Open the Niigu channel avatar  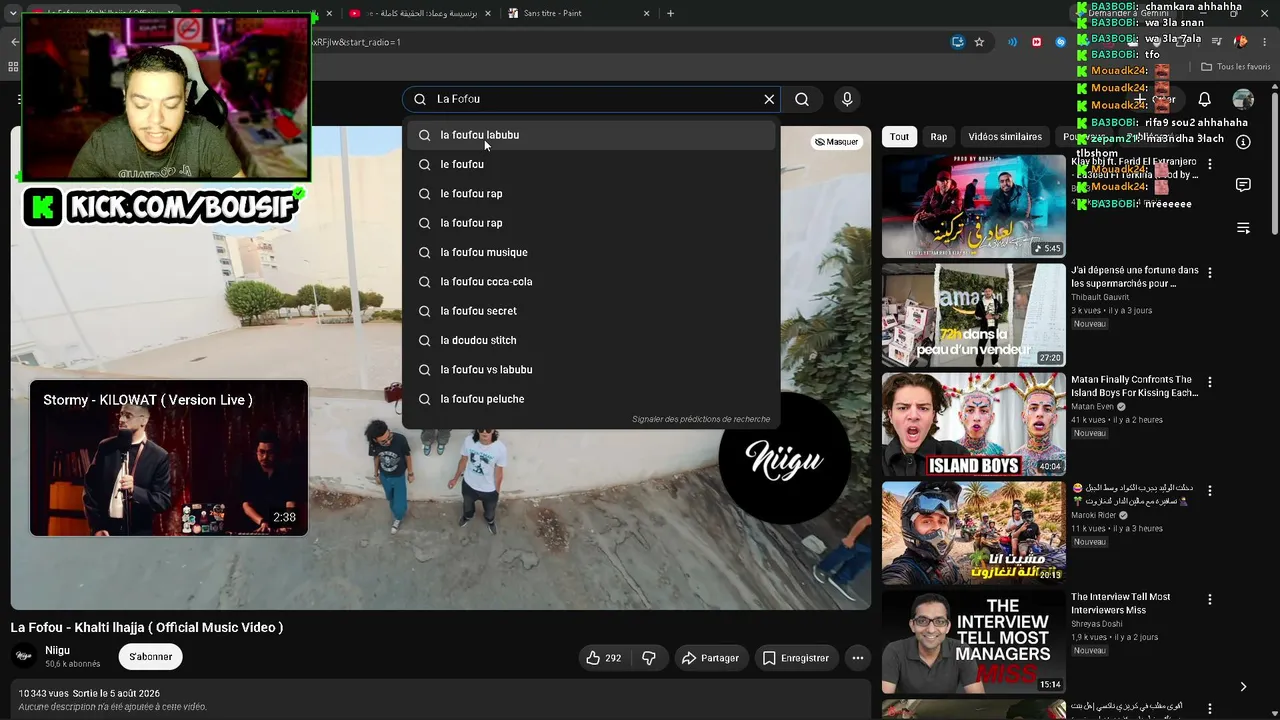point(24,656)
